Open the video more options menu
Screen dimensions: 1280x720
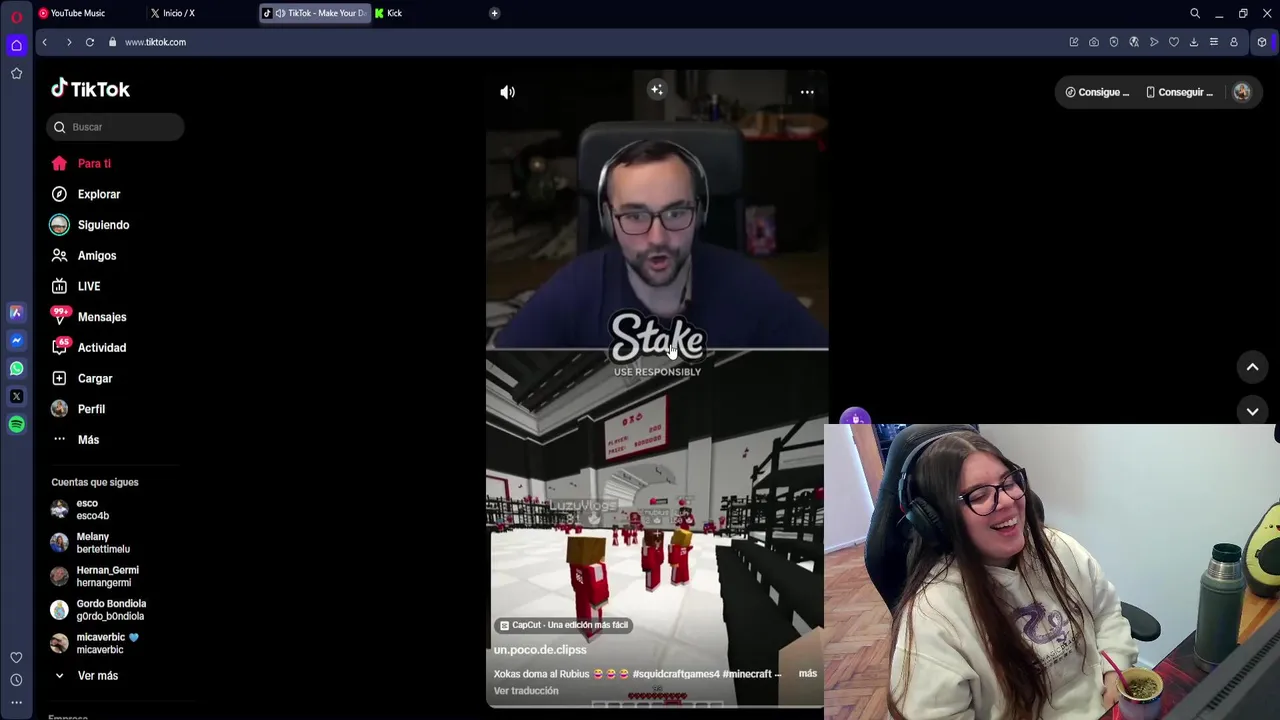(807, 92)
